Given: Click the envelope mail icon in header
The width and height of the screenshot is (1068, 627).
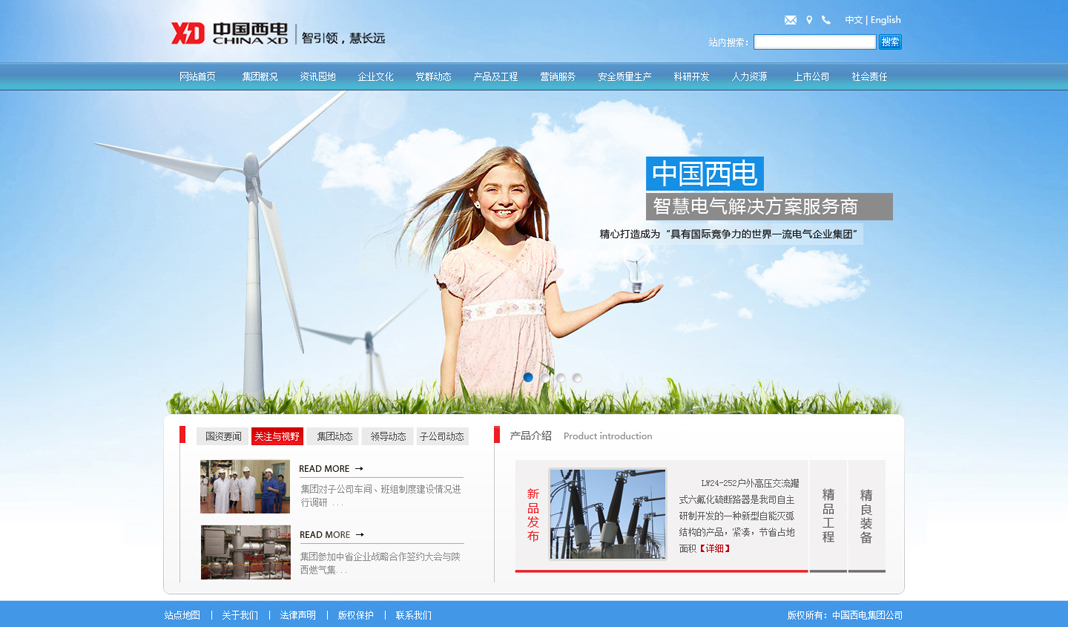Looking at the screenshot, I should click(x=790, y=20).
